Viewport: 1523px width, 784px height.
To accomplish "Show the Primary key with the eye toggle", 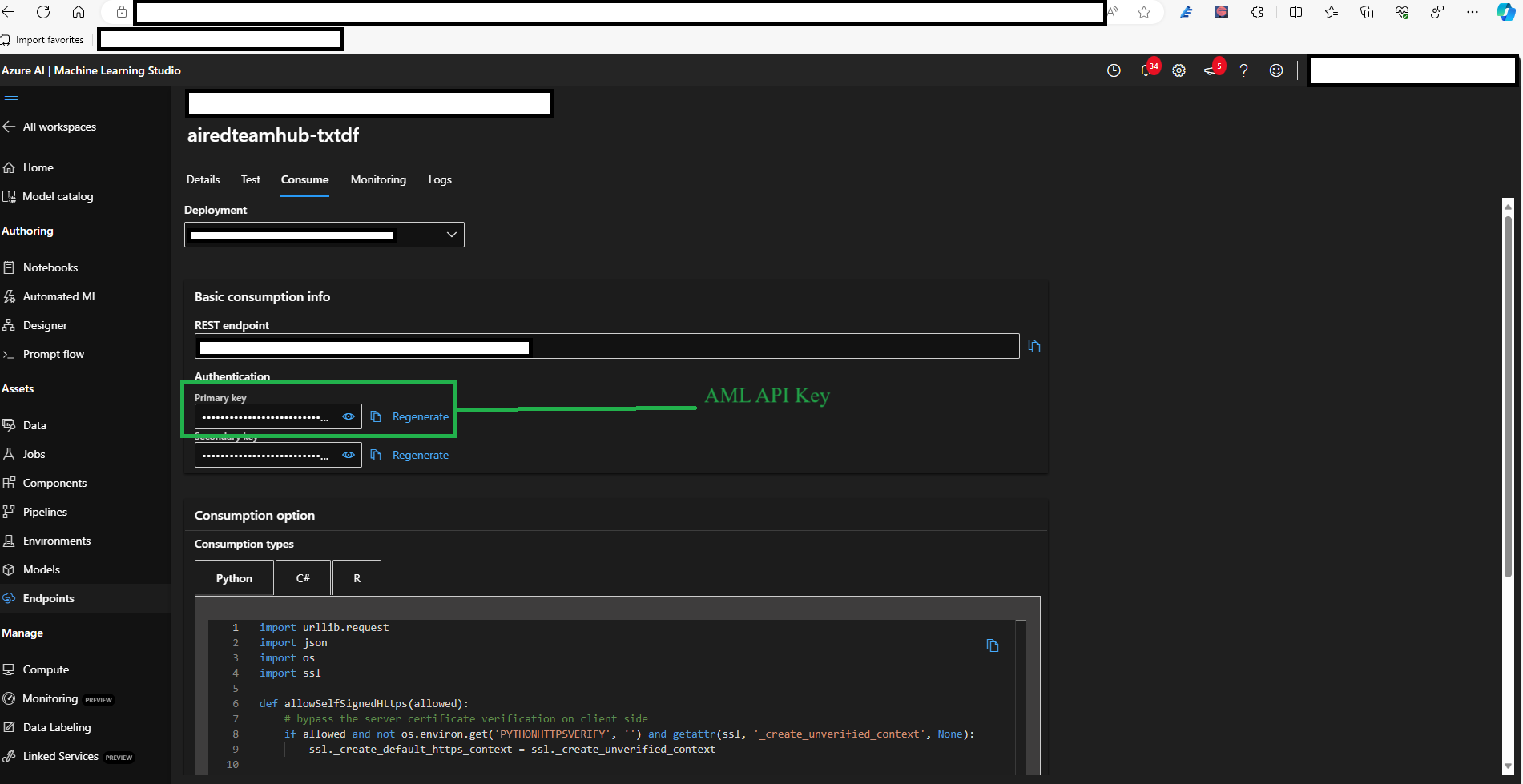I will click(x=349, y=416).
